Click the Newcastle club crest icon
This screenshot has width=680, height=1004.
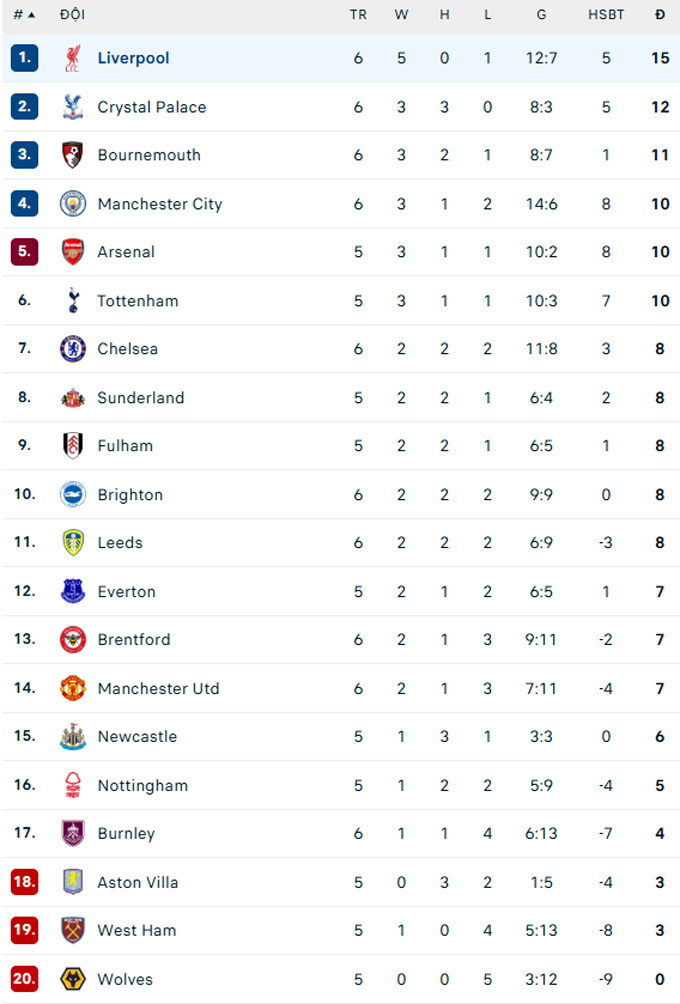point(72,737)
